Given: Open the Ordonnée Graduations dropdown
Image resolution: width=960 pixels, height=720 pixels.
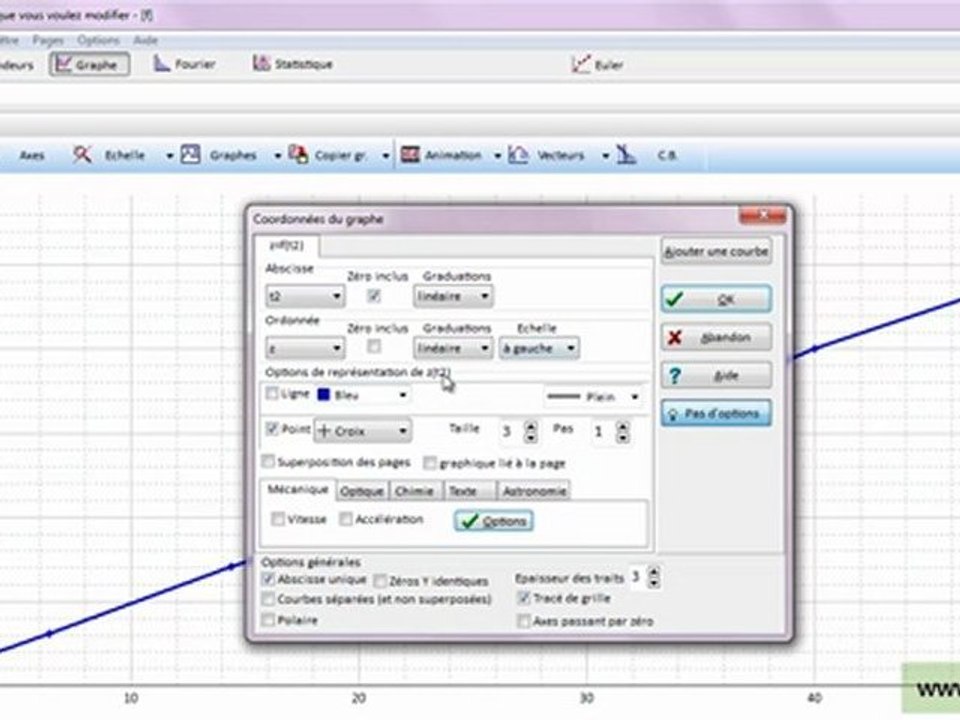Looking at the screenshot, I should click(452, 348).
